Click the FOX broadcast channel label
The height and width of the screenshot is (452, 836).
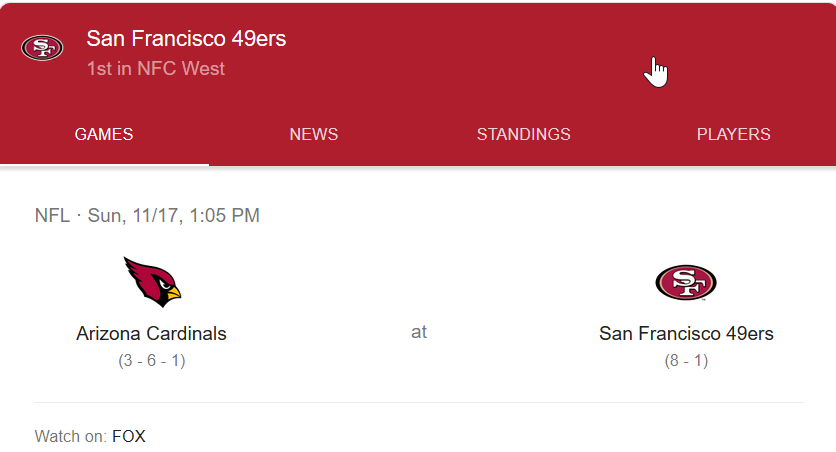click(129, 437)
